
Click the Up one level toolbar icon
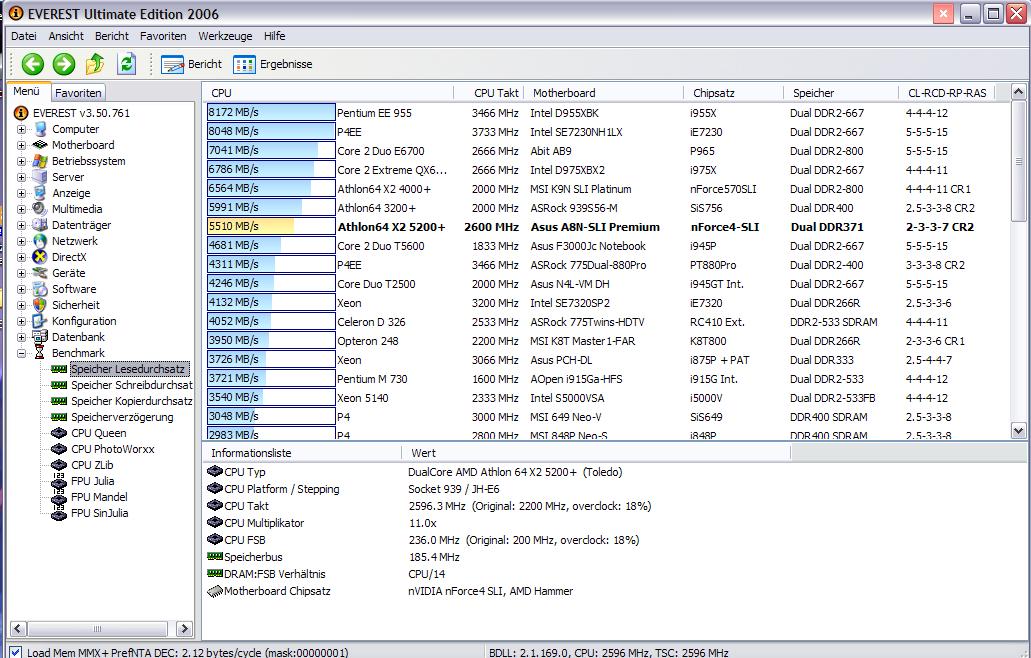[x=95, y=64]
